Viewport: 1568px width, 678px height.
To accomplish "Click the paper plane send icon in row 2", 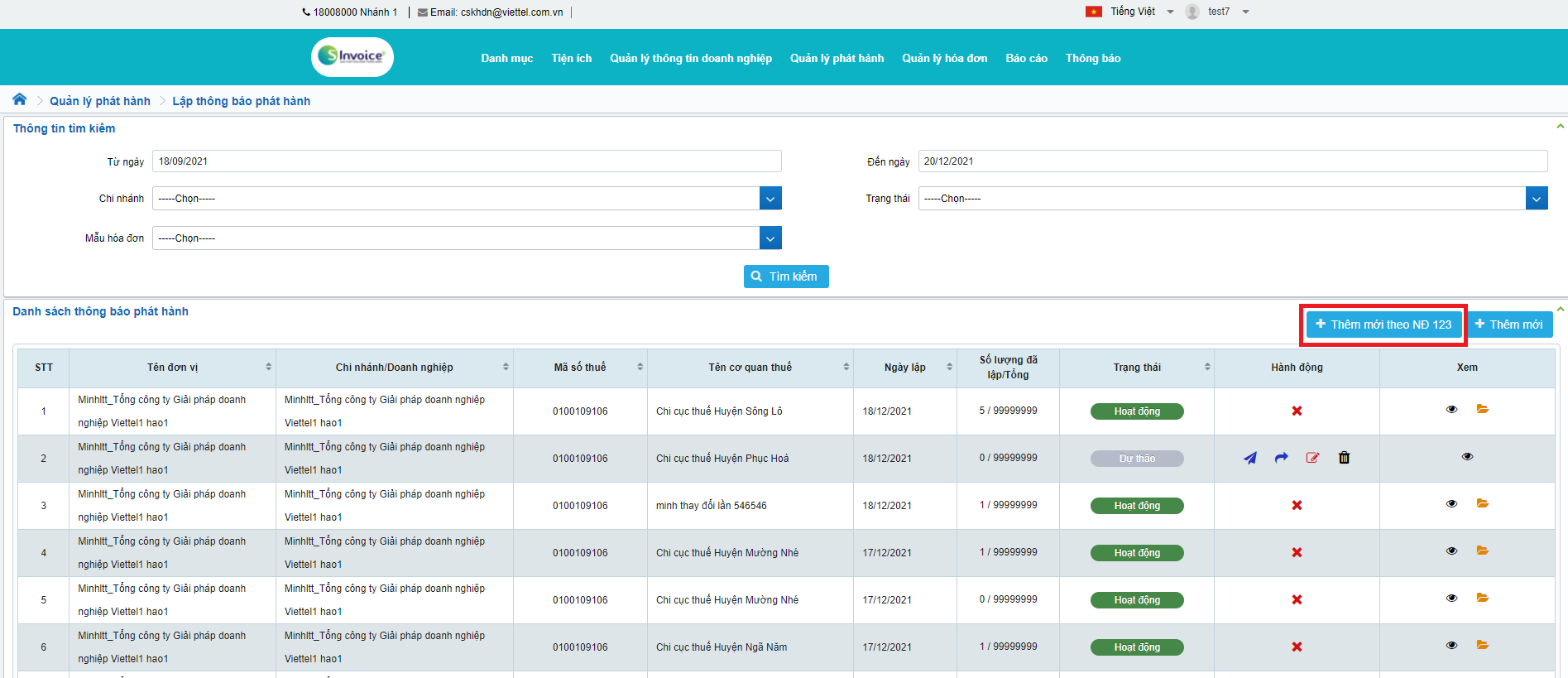I will pyautogui.click(x=1250, y=458).
